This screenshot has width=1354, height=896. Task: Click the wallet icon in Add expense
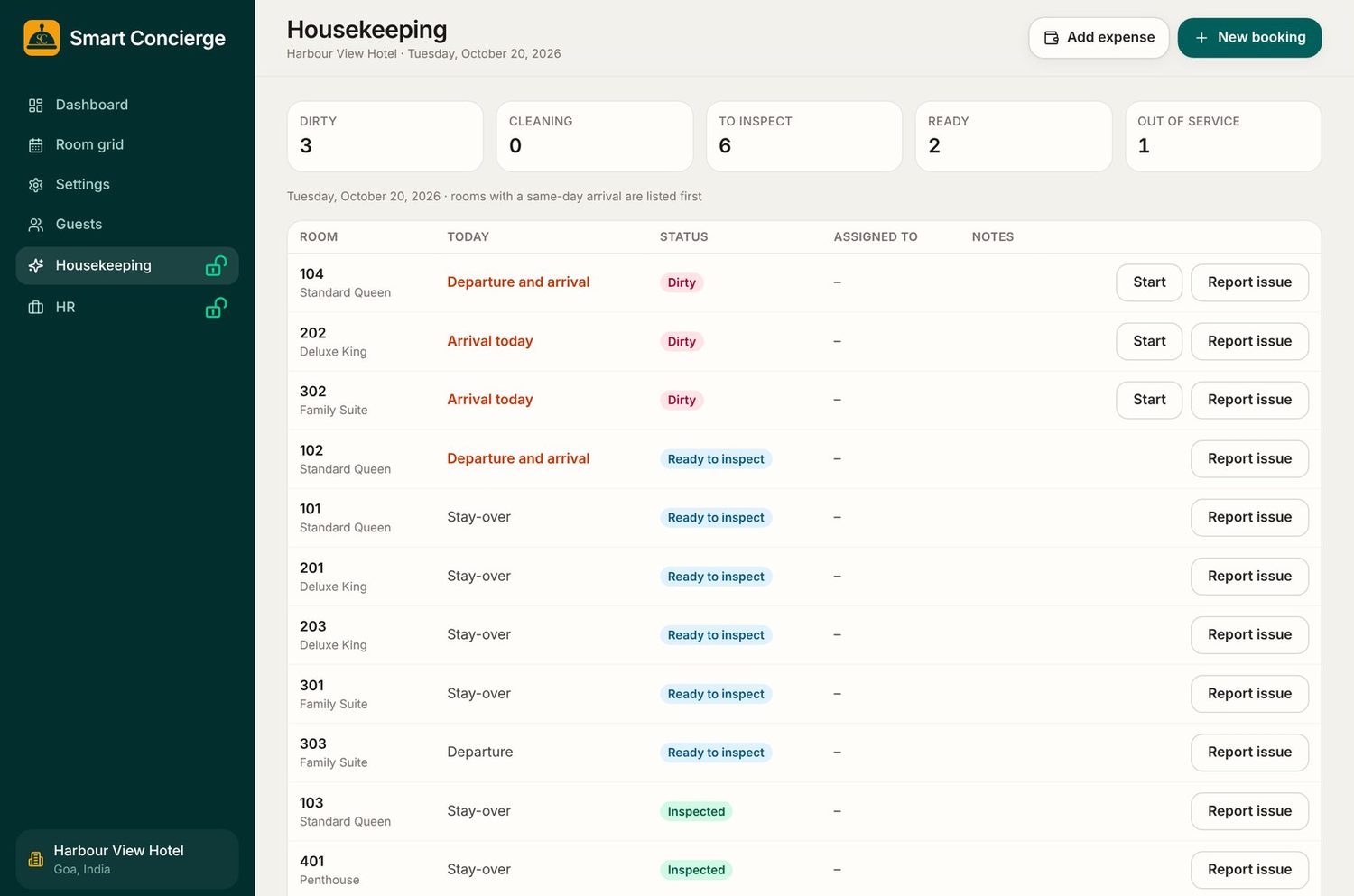coord(1052,38)
